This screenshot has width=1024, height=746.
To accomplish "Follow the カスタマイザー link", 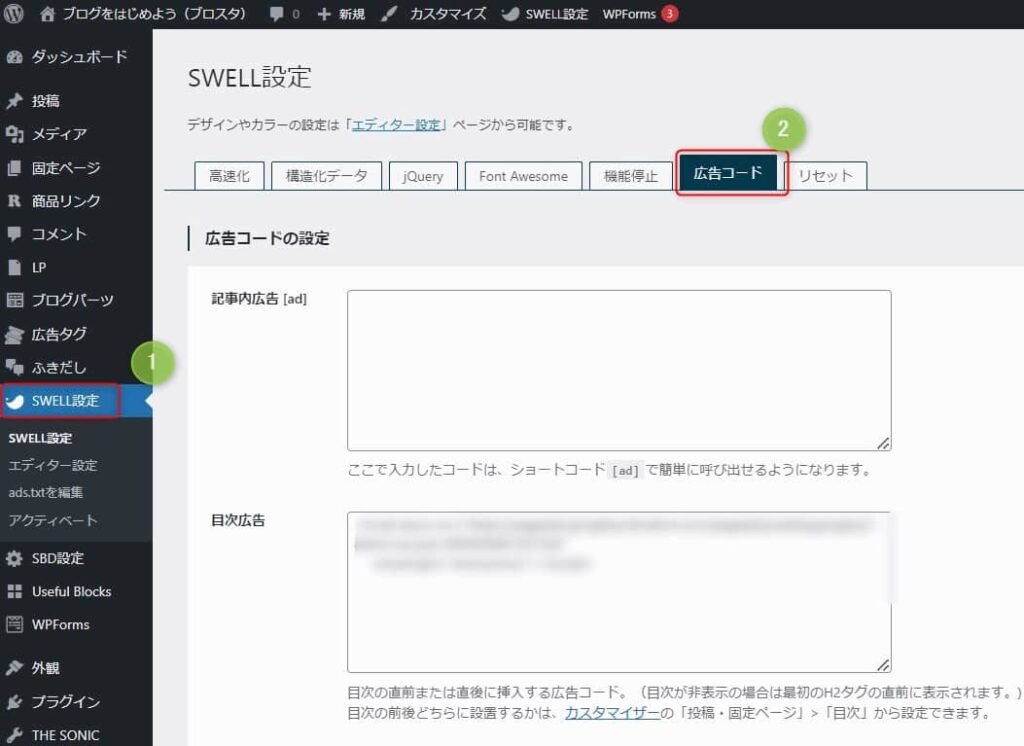I will click(x=612, y=712).
